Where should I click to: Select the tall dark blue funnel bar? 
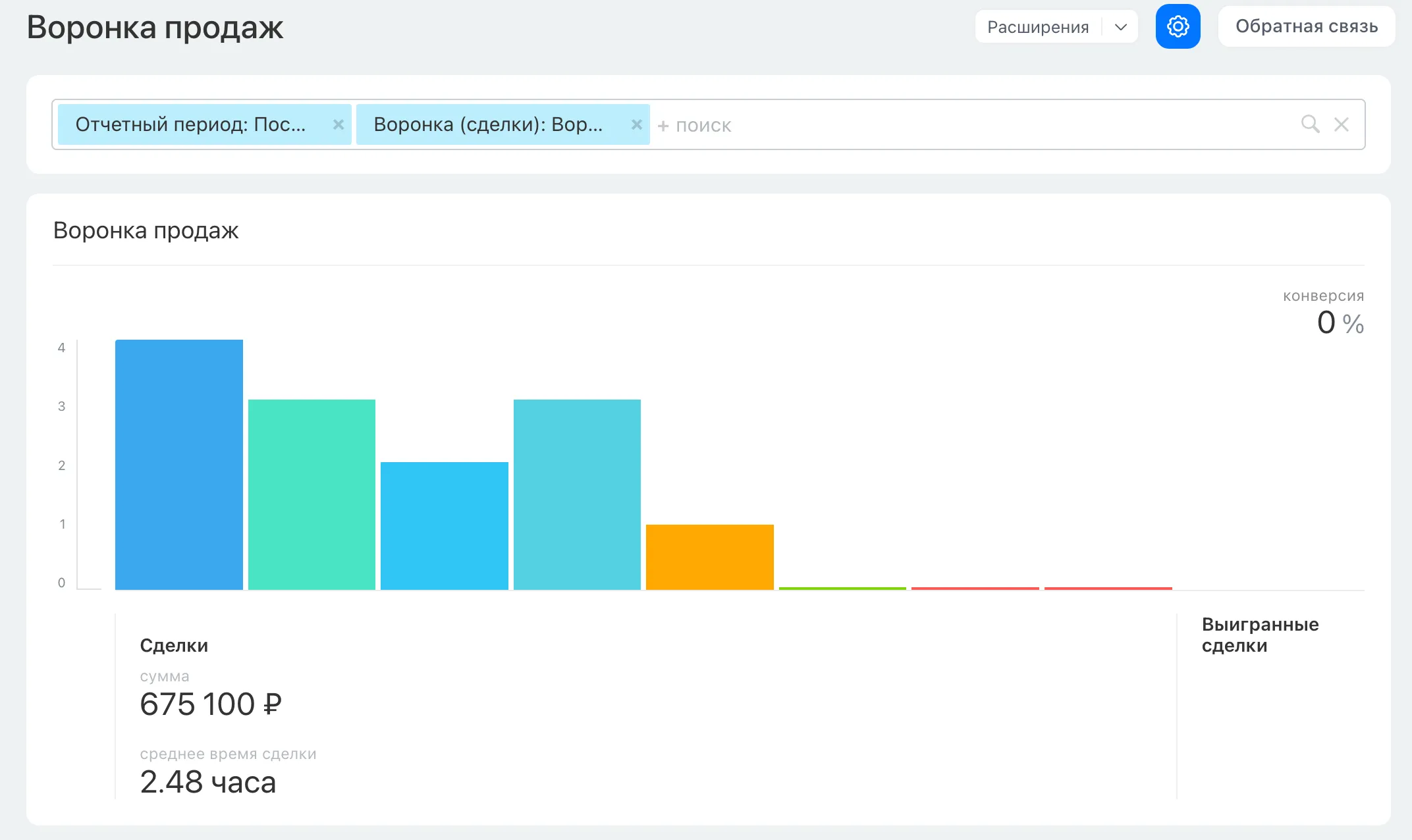click(x=179, y=465)
